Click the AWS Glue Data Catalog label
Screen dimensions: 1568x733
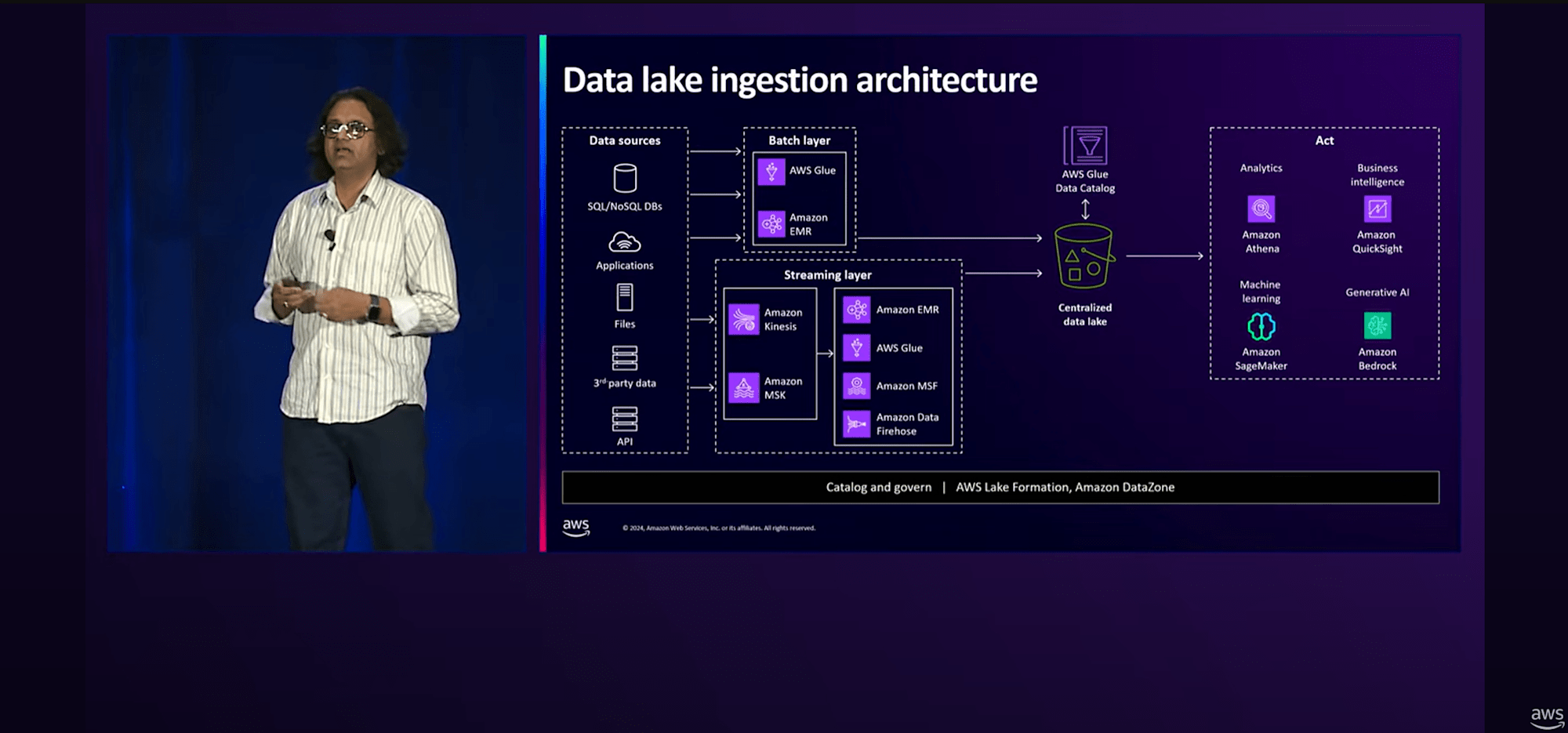tap(1085, 181)
